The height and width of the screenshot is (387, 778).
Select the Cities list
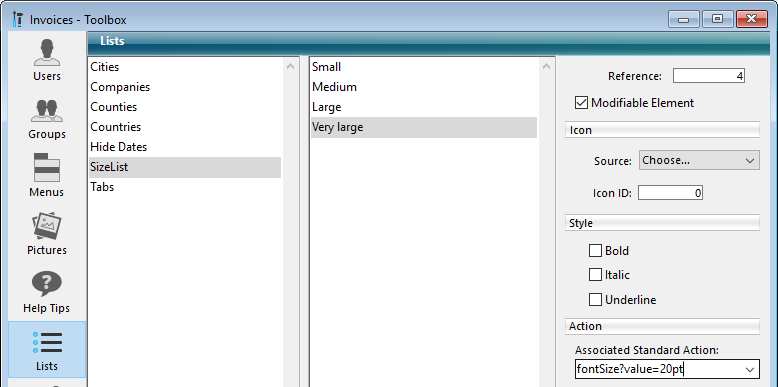(x=185, y=67)
